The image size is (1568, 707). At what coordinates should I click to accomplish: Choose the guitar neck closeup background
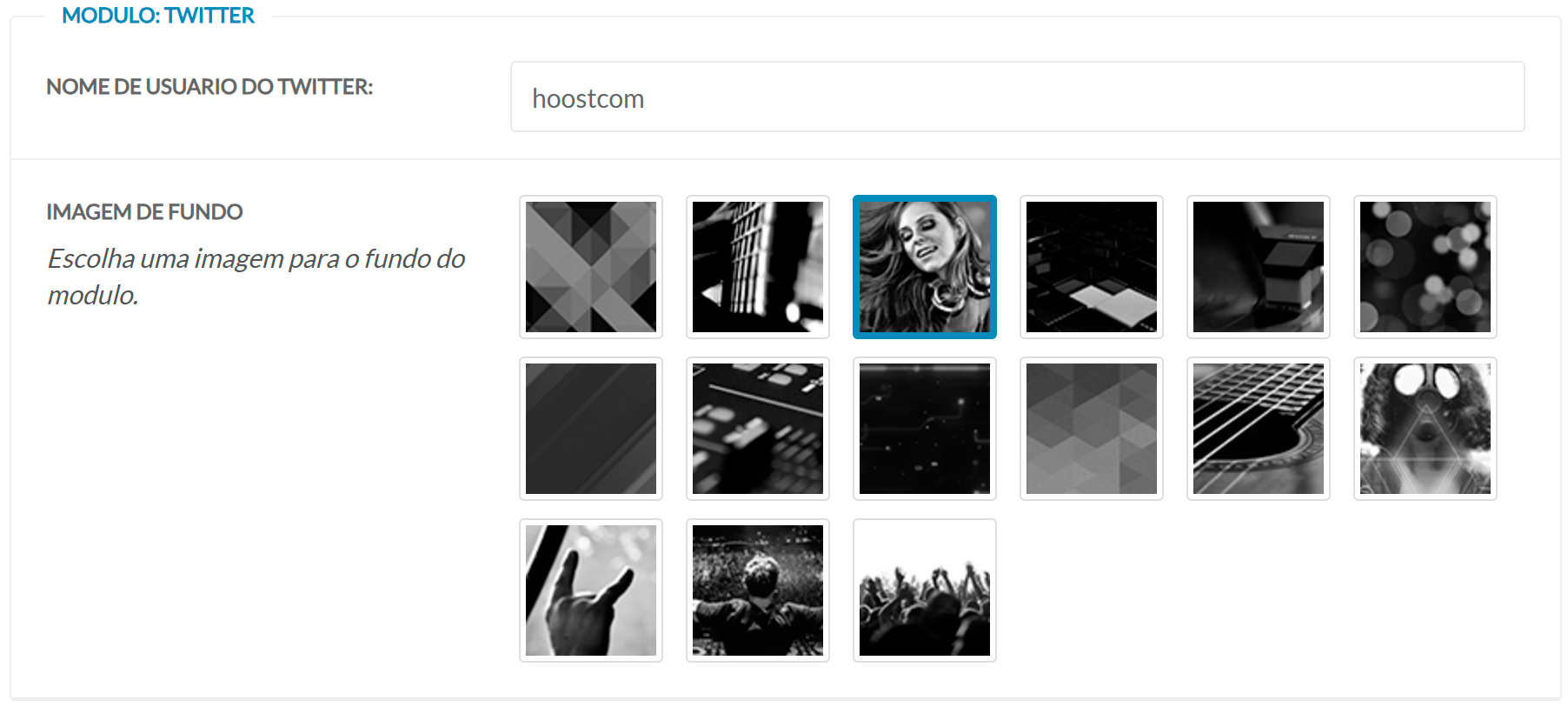758,267
